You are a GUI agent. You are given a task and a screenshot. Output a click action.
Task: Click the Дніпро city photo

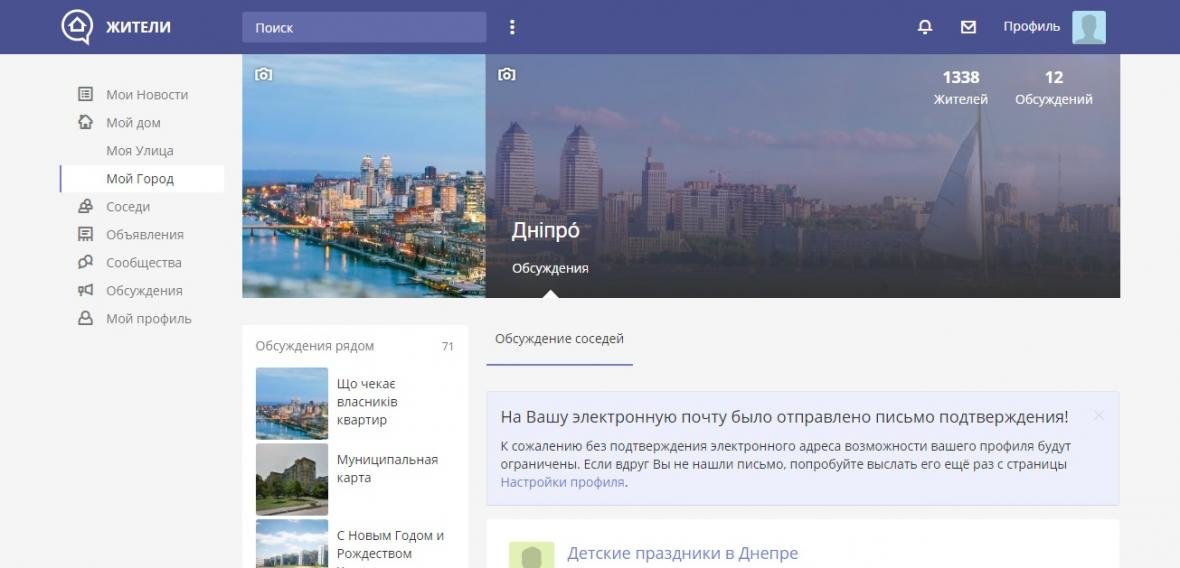(x=364, y=176)
